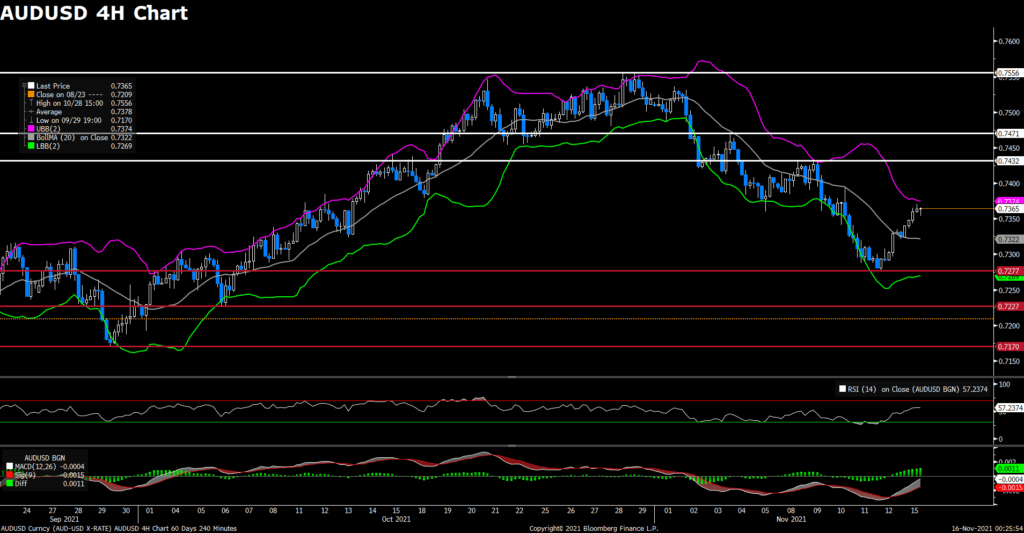Click the Oct 2021 date axis label
Screen dimensions: 1024x533
[396, 519]
